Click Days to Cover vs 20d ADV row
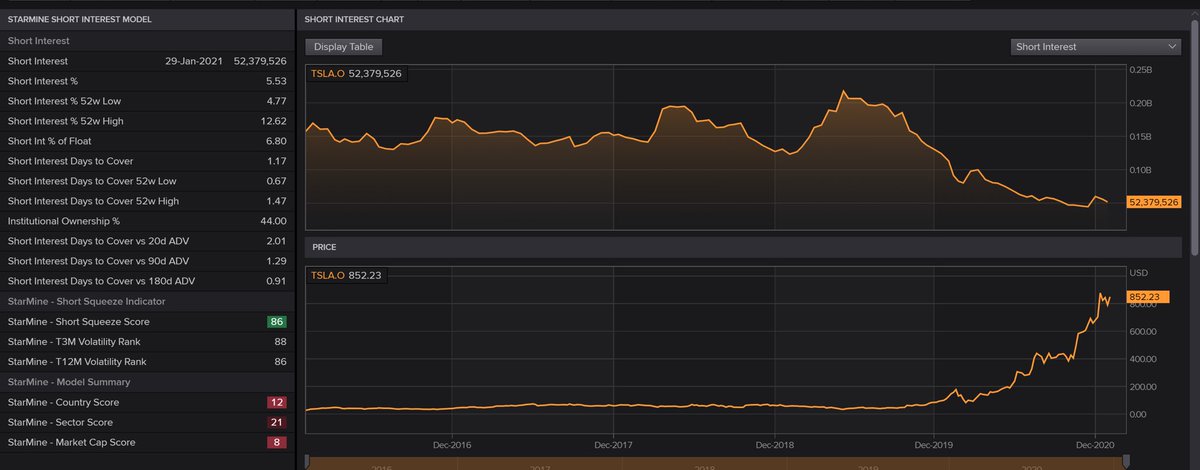This screenshot has height=470, width=1200. coord(147,241)
